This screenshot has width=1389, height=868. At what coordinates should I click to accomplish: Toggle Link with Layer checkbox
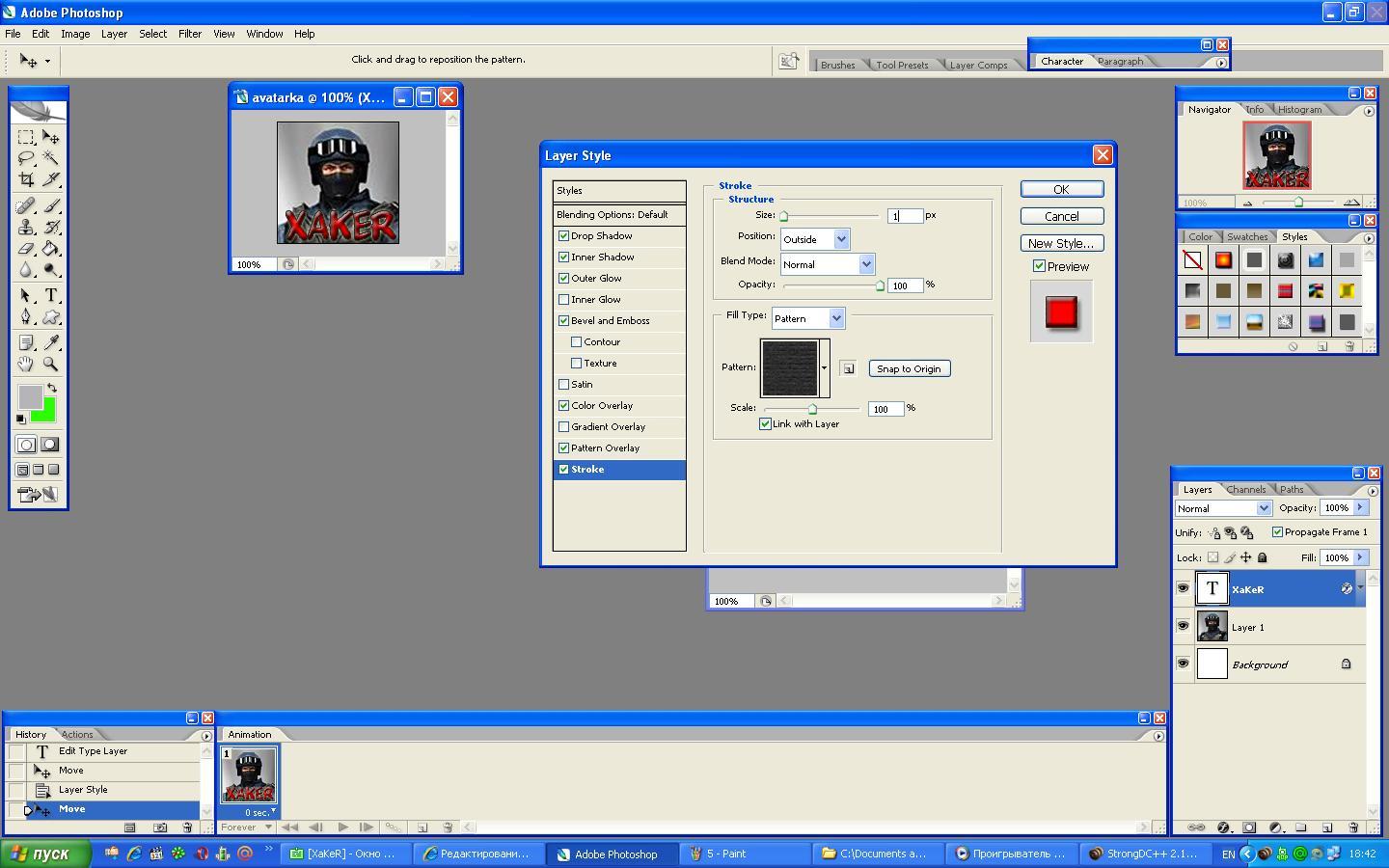tap(765, 423)
